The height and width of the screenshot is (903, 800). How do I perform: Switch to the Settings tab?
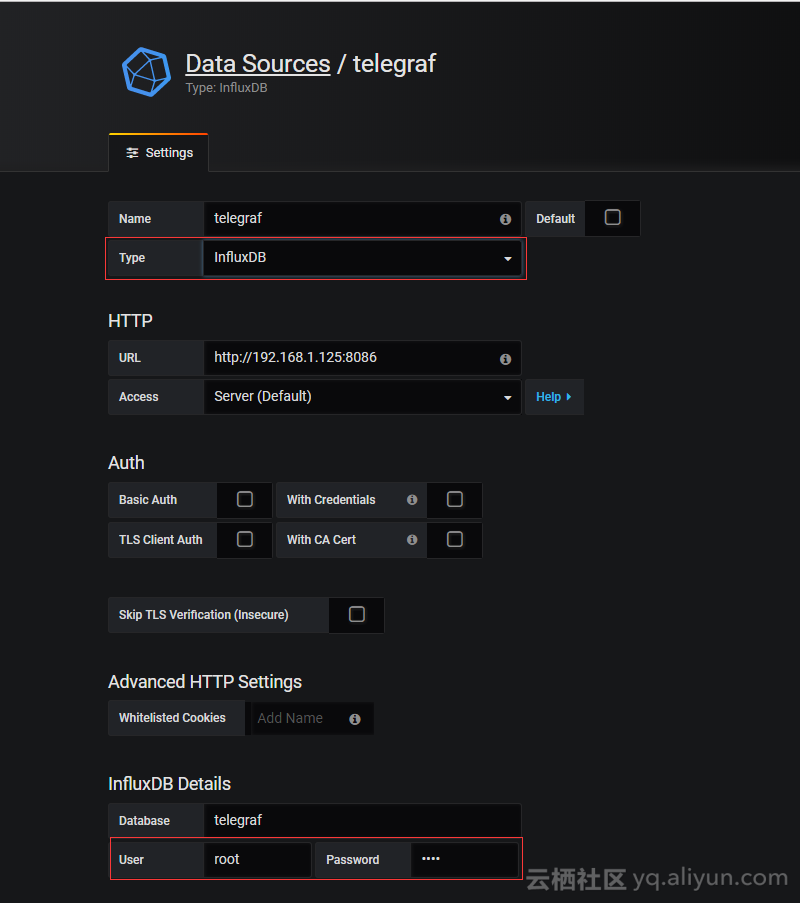pyautogui.click(x=159, y=153)
